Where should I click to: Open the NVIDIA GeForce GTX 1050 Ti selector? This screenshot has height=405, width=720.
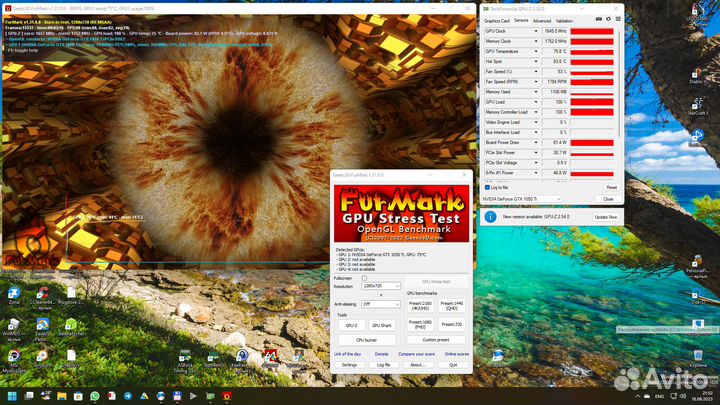[522, 199]
